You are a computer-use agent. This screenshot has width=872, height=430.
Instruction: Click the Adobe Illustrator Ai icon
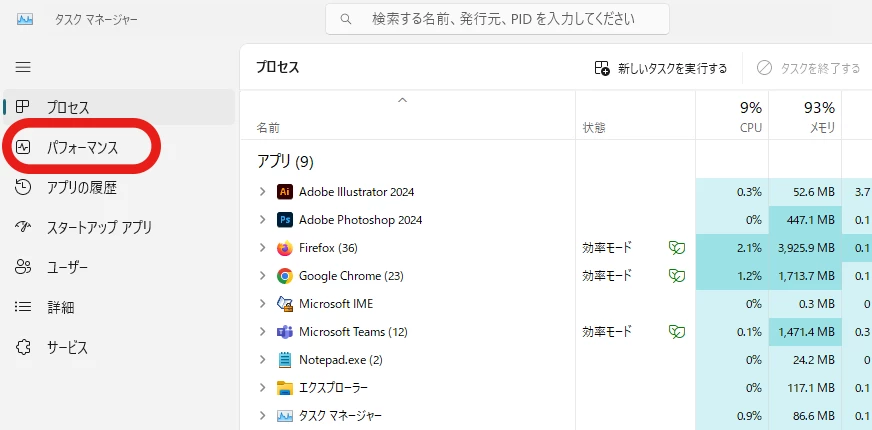[x=285, y=192]
